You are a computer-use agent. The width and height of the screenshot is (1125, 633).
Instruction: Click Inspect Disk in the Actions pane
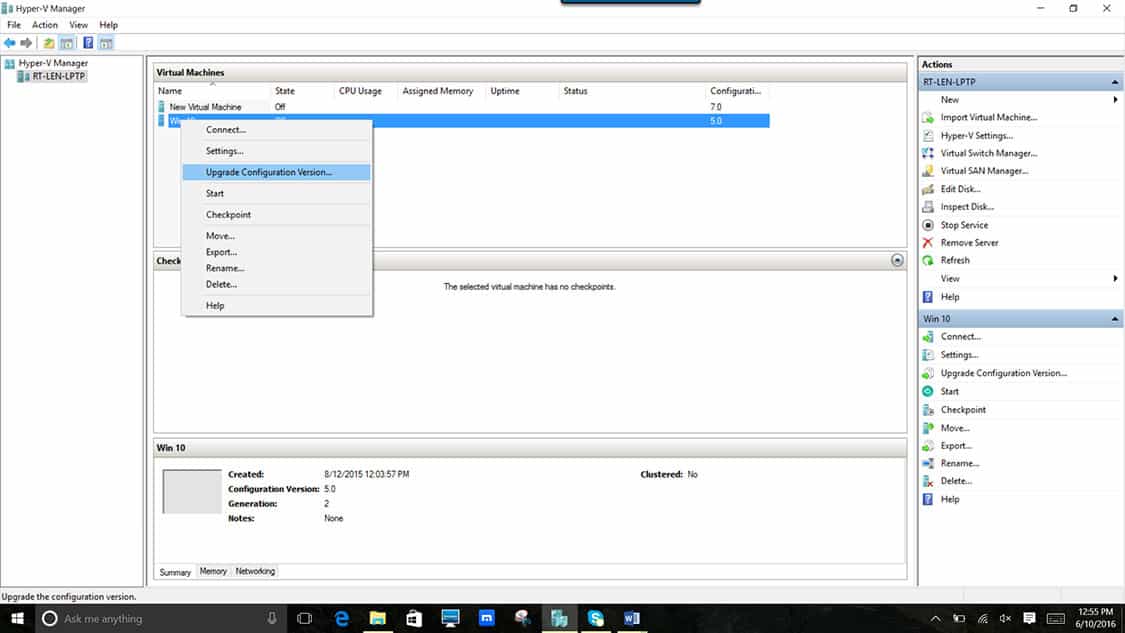coord(967,207)
